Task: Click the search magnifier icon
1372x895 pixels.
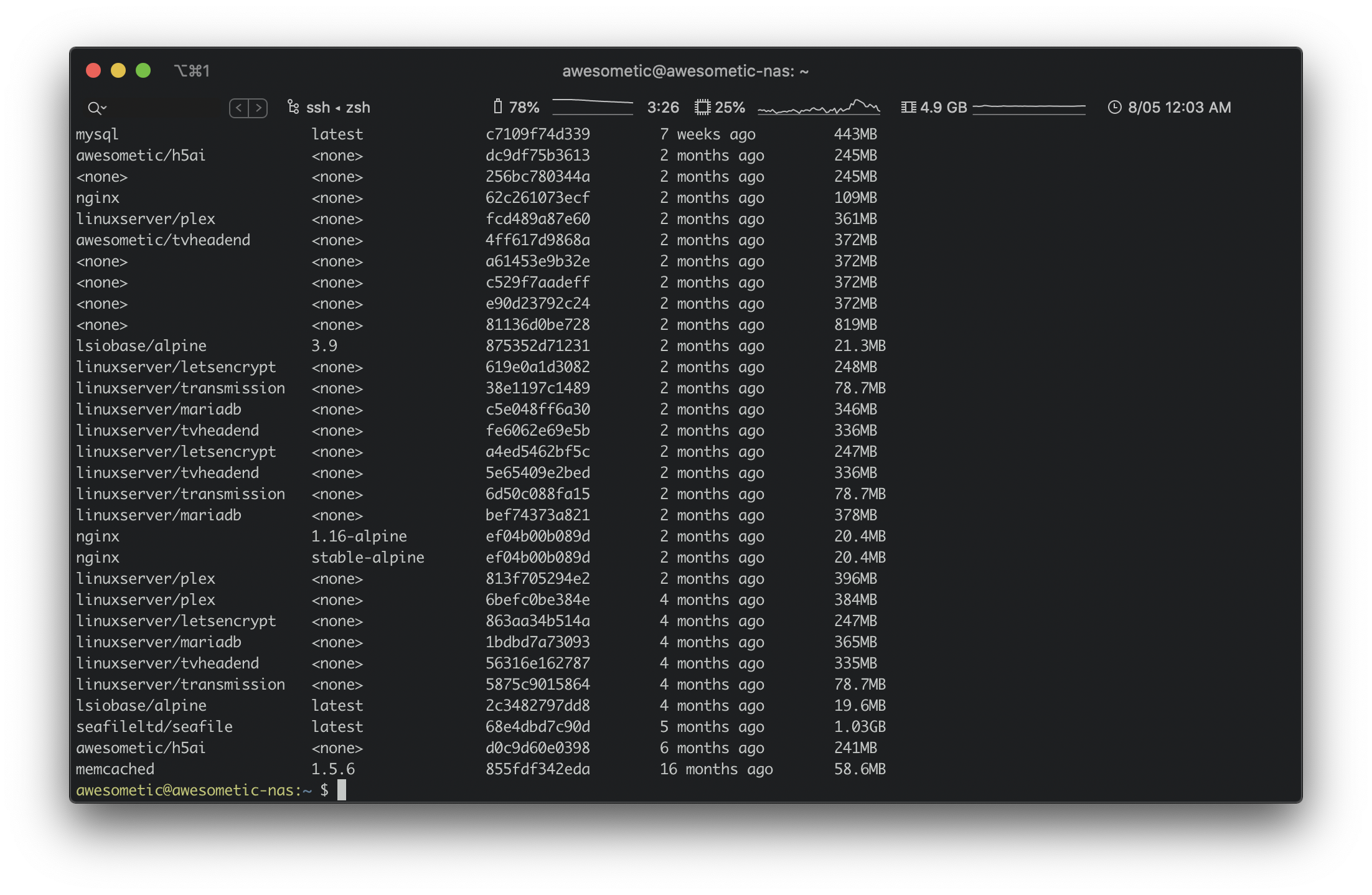Action: 93,108
